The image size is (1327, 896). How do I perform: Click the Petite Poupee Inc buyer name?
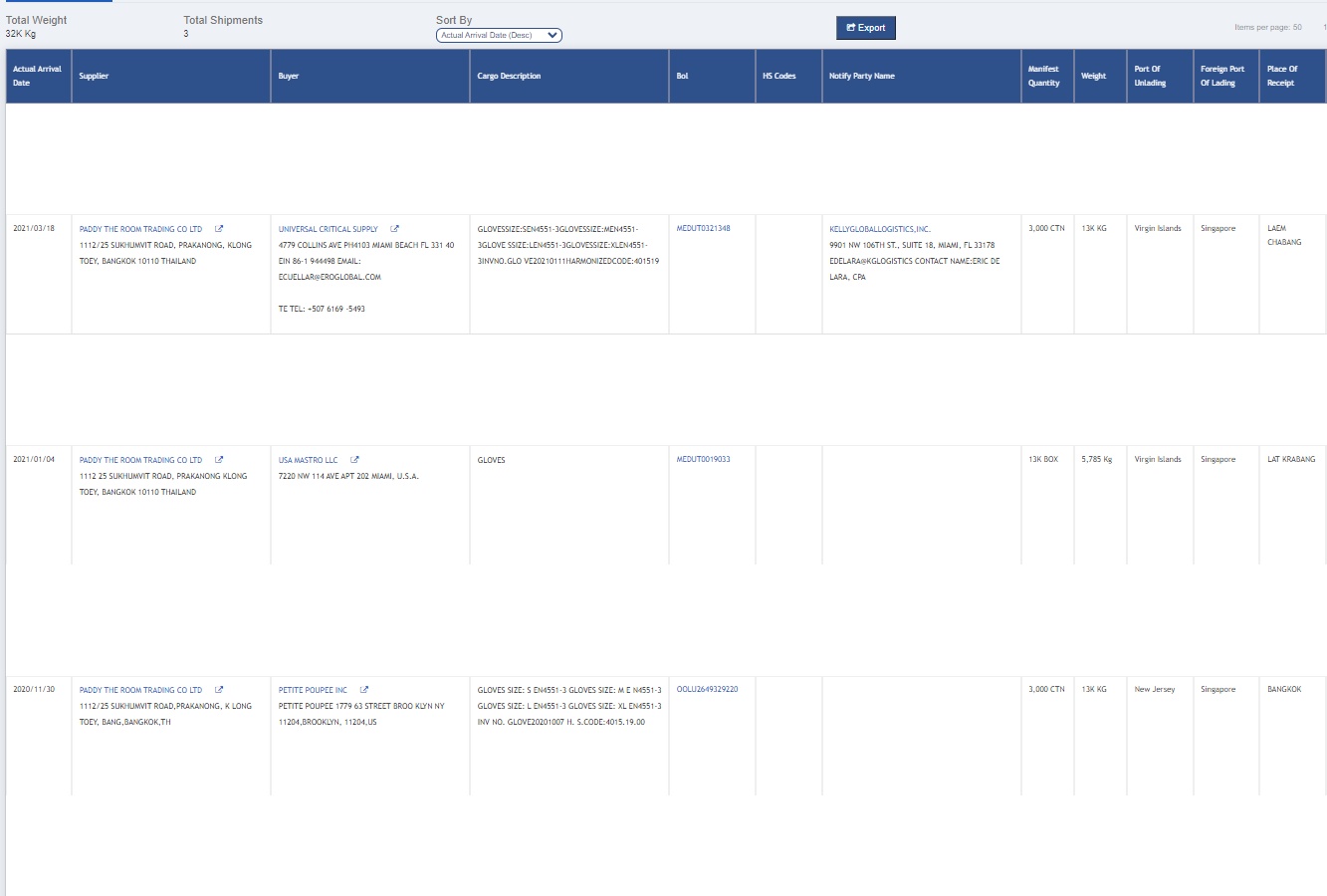coord(313,690)
